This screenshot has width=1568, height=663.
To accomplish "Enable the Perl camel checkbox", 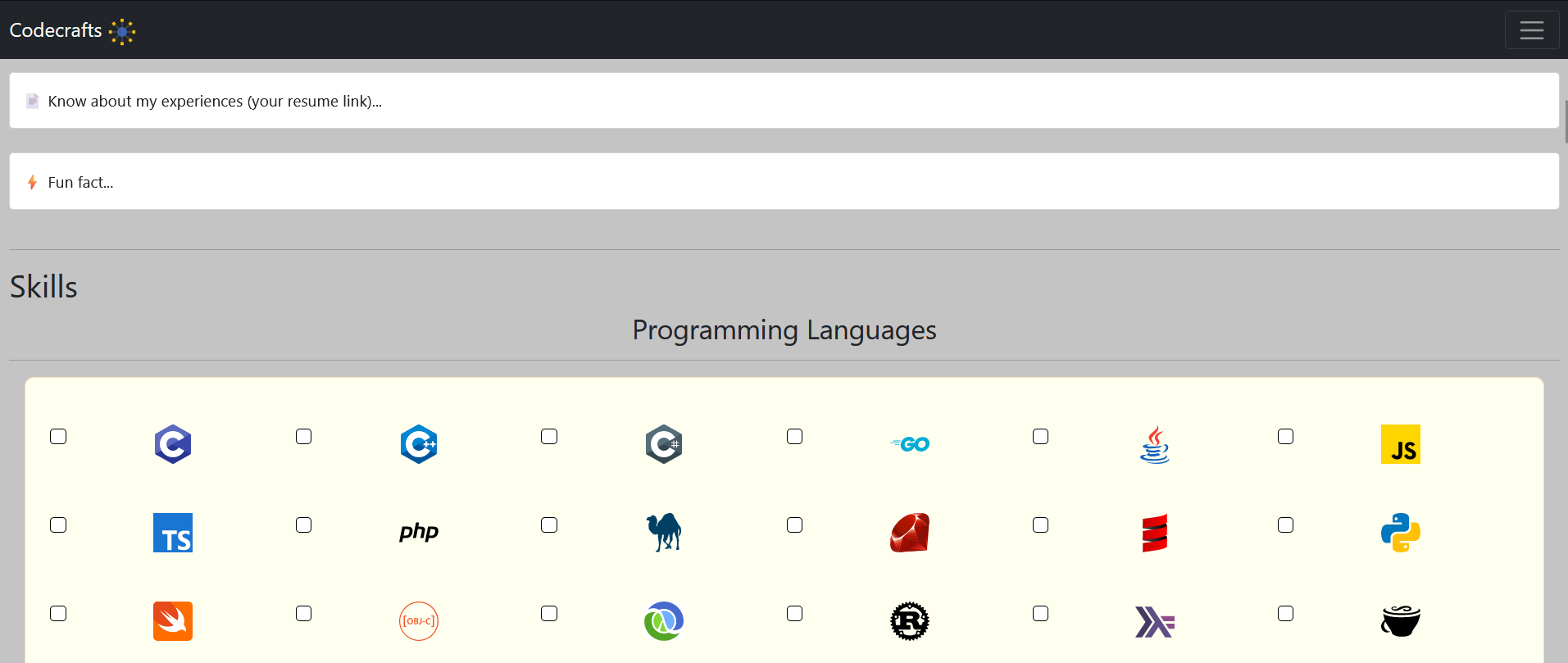I will [x=549, y=524].
